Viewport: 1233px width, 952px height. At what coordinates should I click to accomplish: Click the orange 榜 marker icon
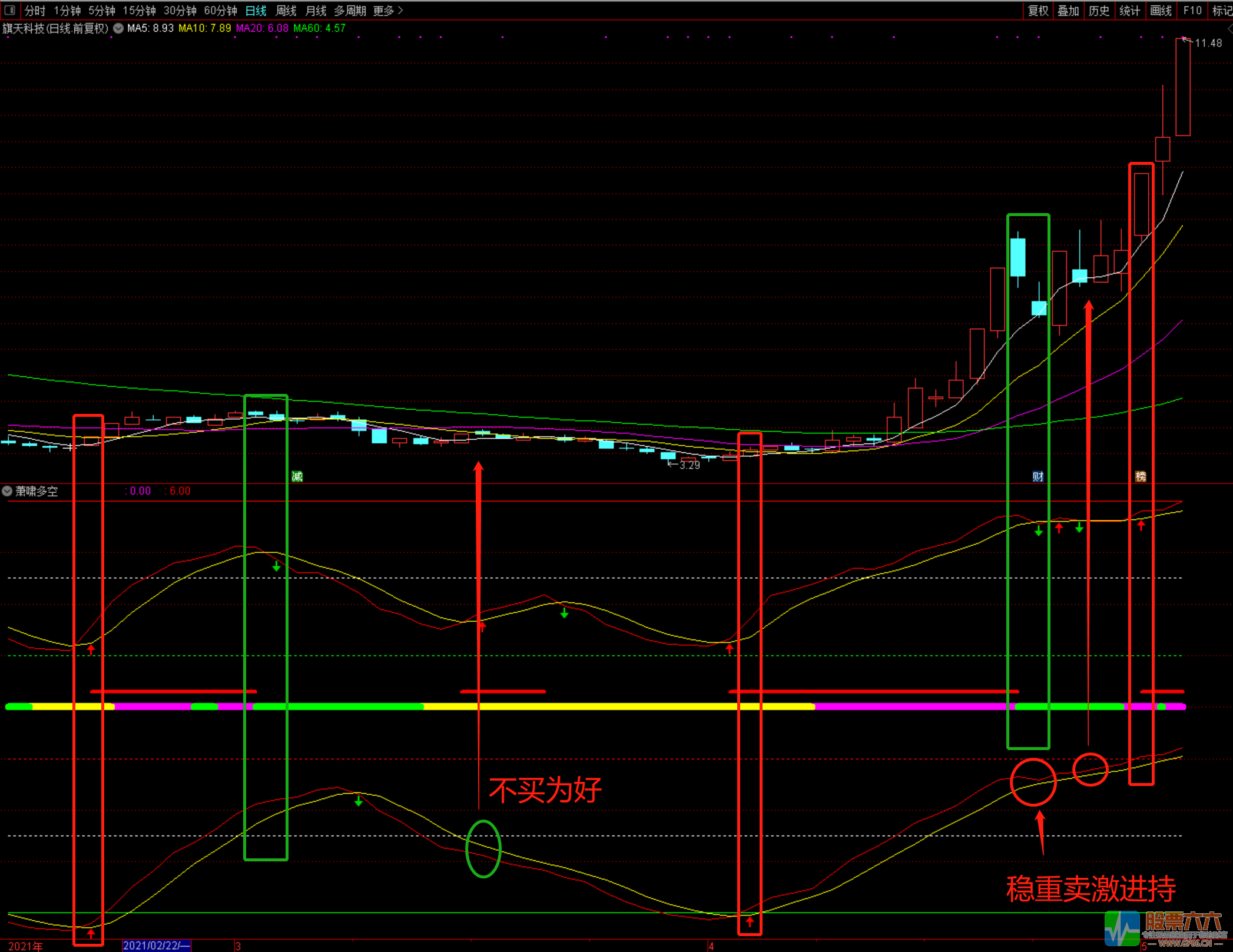click(x=1141, y=476)
